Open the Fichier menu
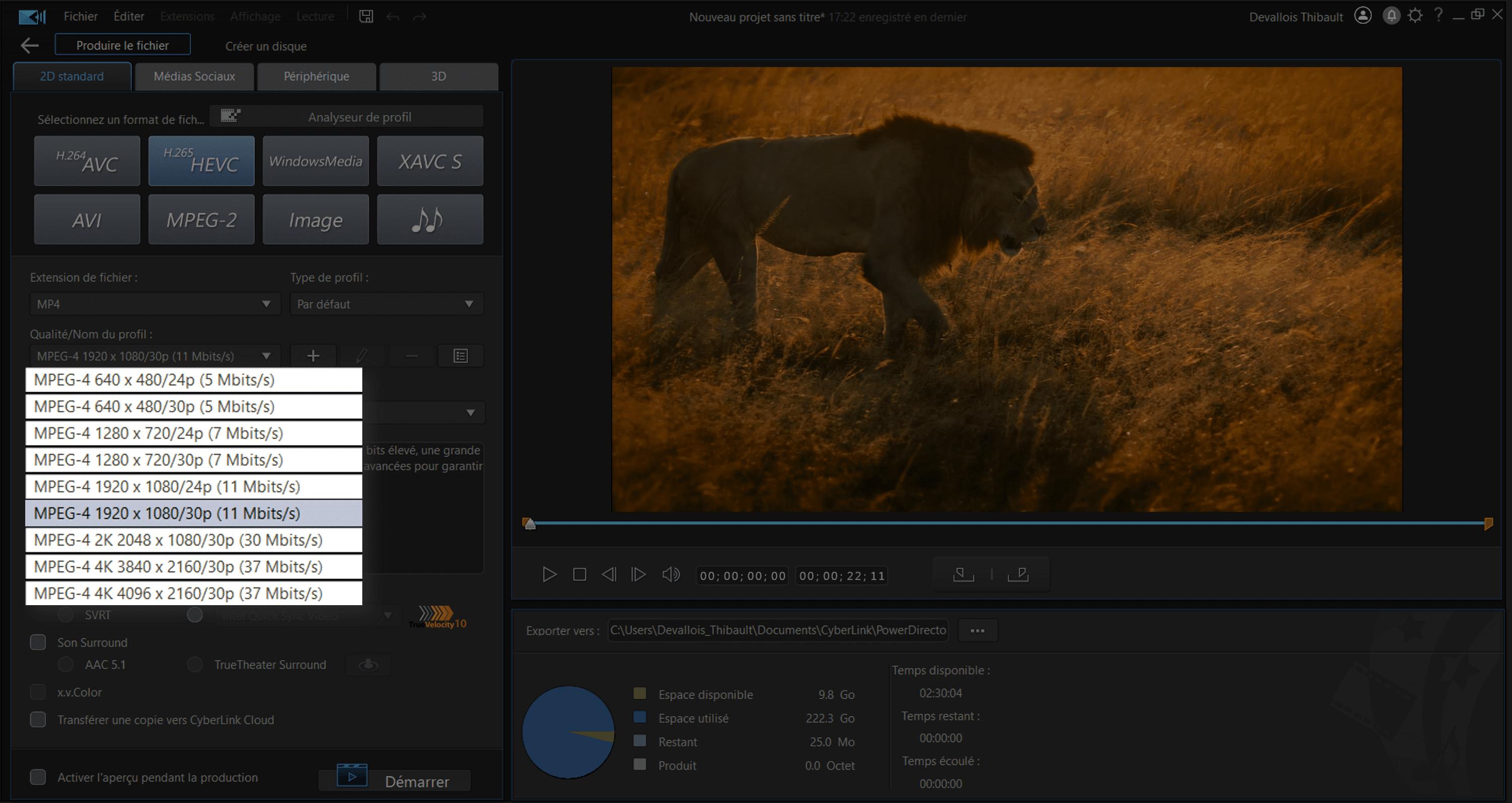This screenshot has width=1512, height=803. click(x=80, y=17)
